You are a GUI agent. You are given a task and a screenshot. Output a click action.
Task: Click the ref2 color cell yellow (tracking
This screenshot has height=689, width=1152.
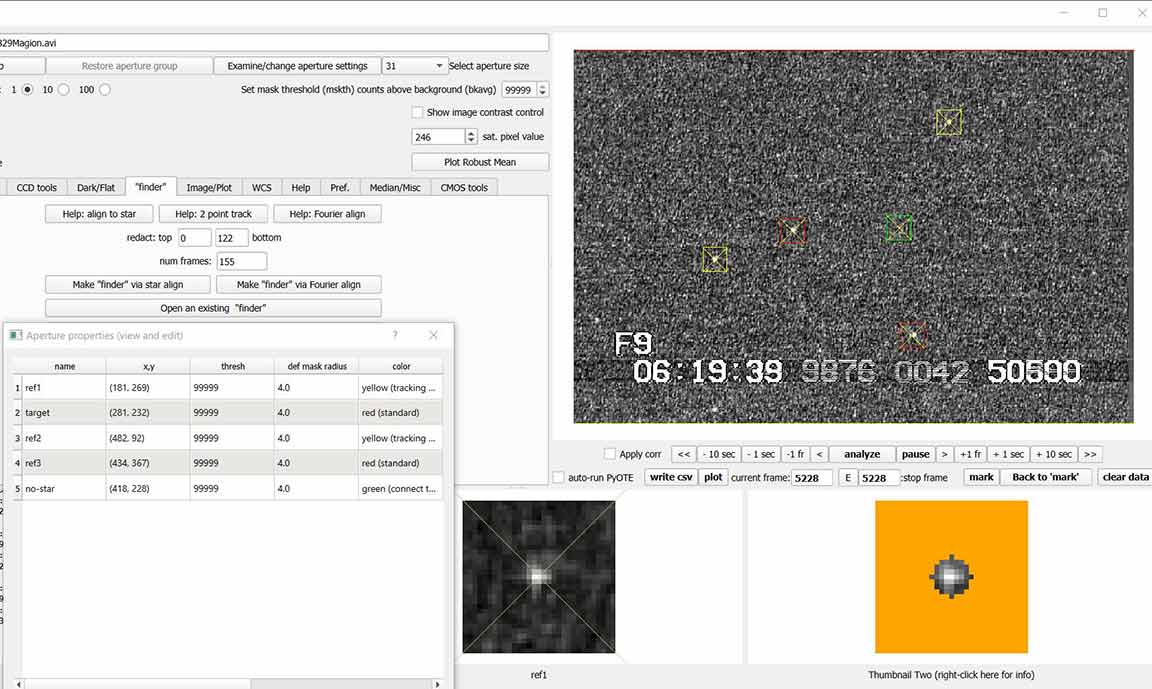click(x=400, y=438)
